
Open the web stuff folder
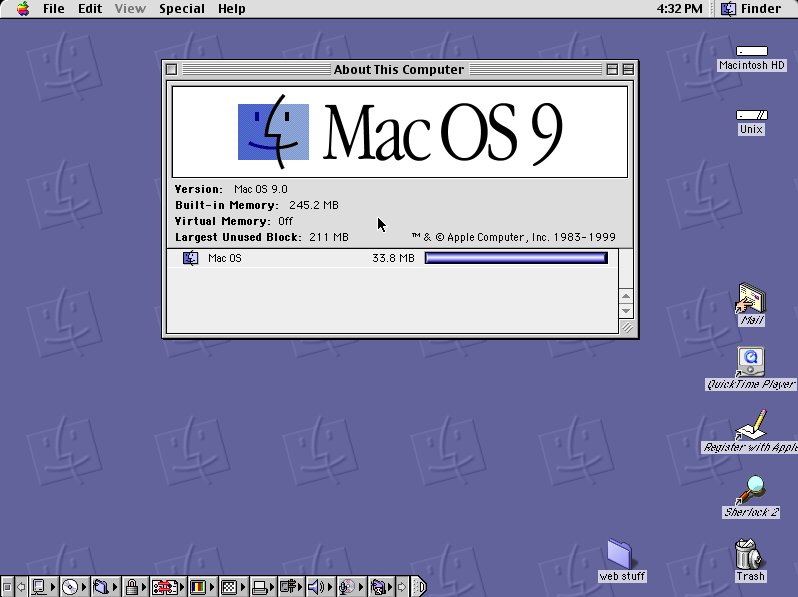(x=621, y=554)
